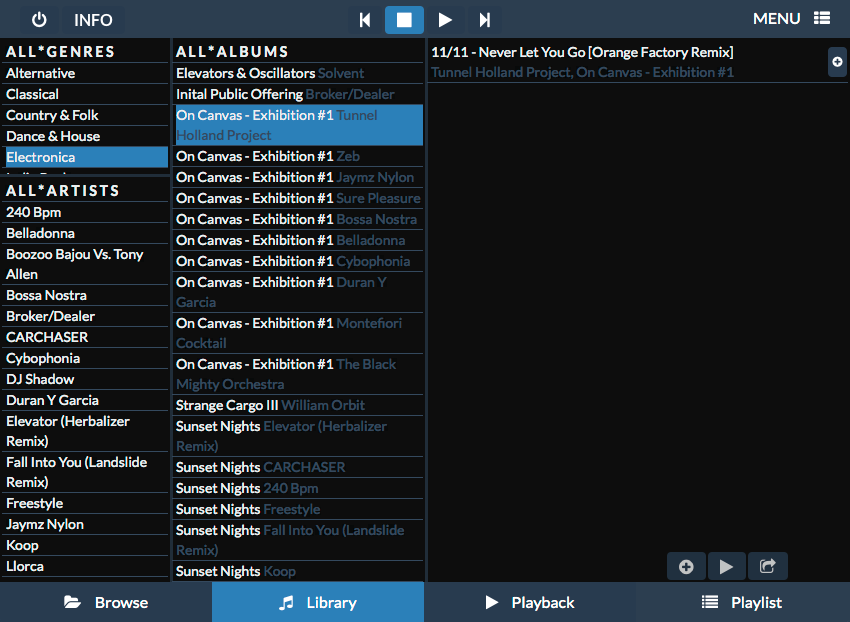Viewport: 850px width, 622px height.
Task: Open On Canvas album by The Black Mighty Orchestra
Action: (x=298, y=374)
